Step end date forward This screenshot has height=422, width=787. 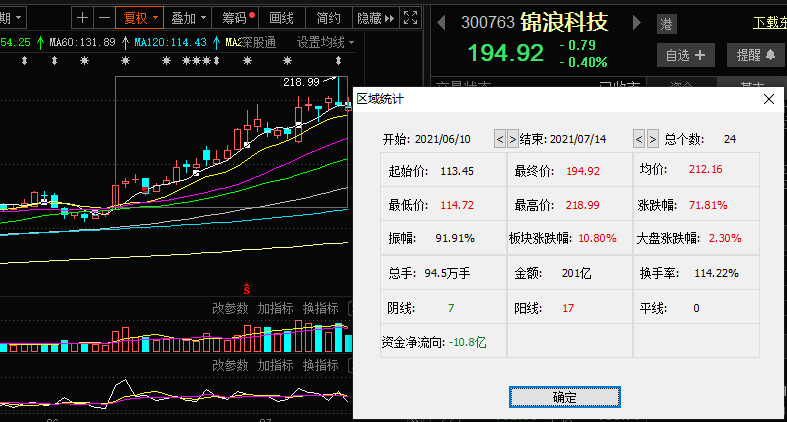654,138
